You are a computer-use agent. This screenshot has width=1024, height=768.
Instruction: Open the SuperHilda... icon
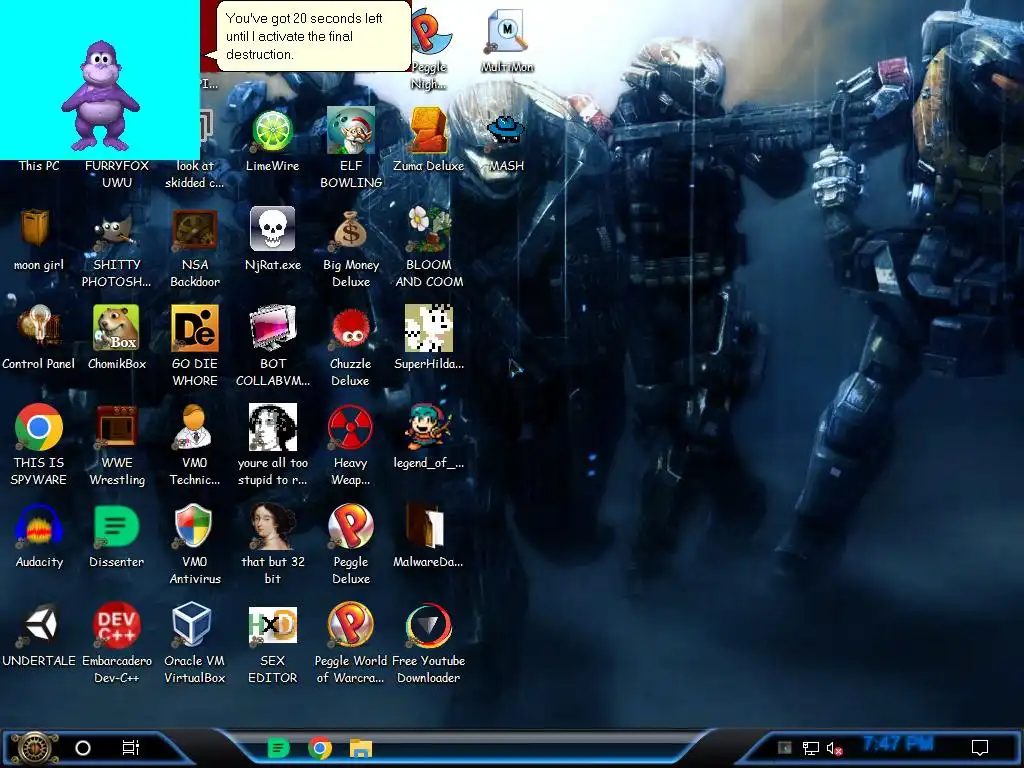[x=428, y=328]
